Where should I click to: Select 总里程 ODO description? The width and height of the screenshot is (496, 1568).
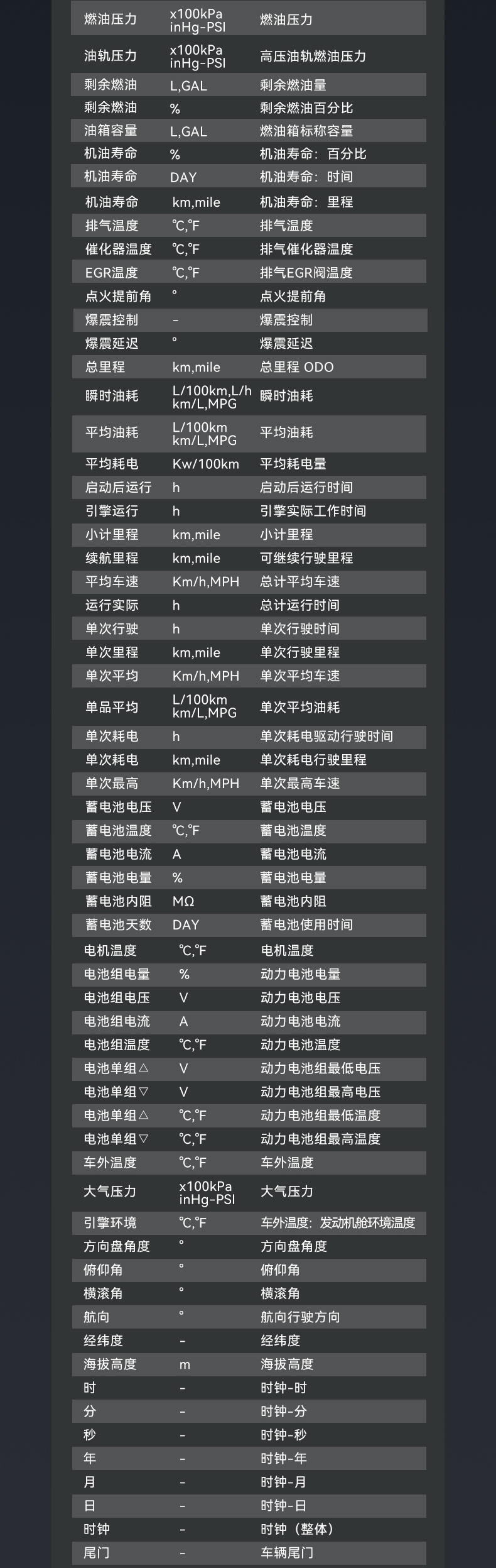click(297, 367)
